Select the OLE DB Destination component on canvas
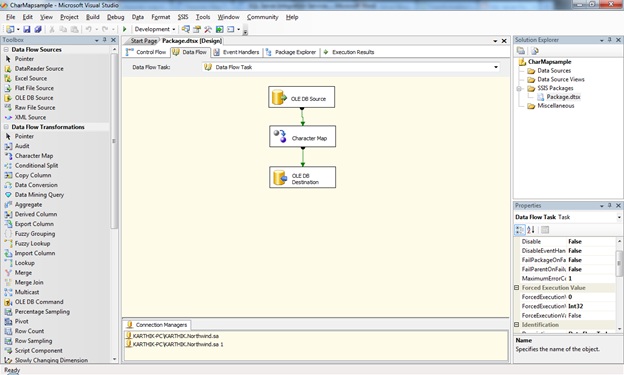The image size is (624, 375). 302,177
